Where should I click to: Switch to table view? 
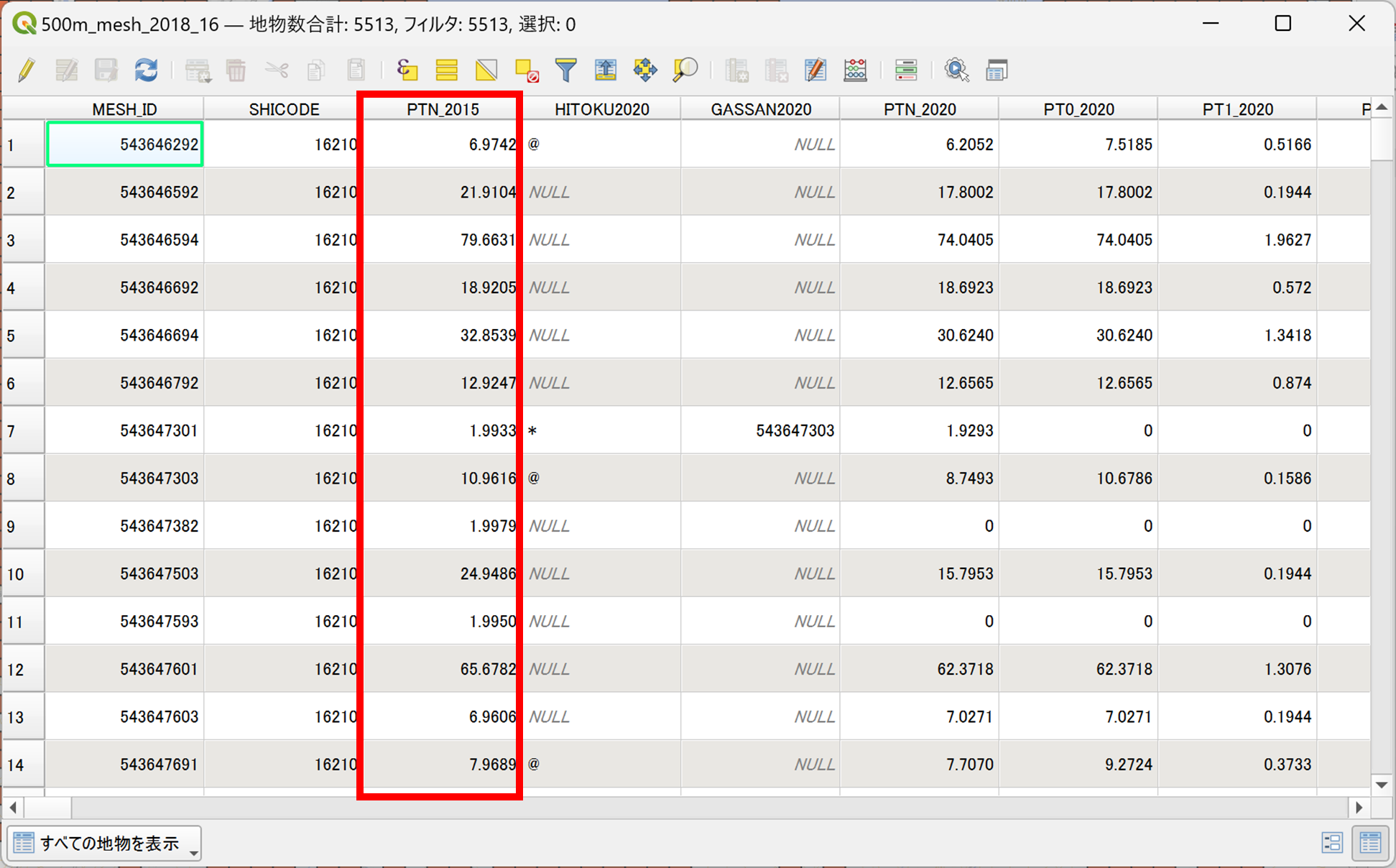tap(1370, 843)
